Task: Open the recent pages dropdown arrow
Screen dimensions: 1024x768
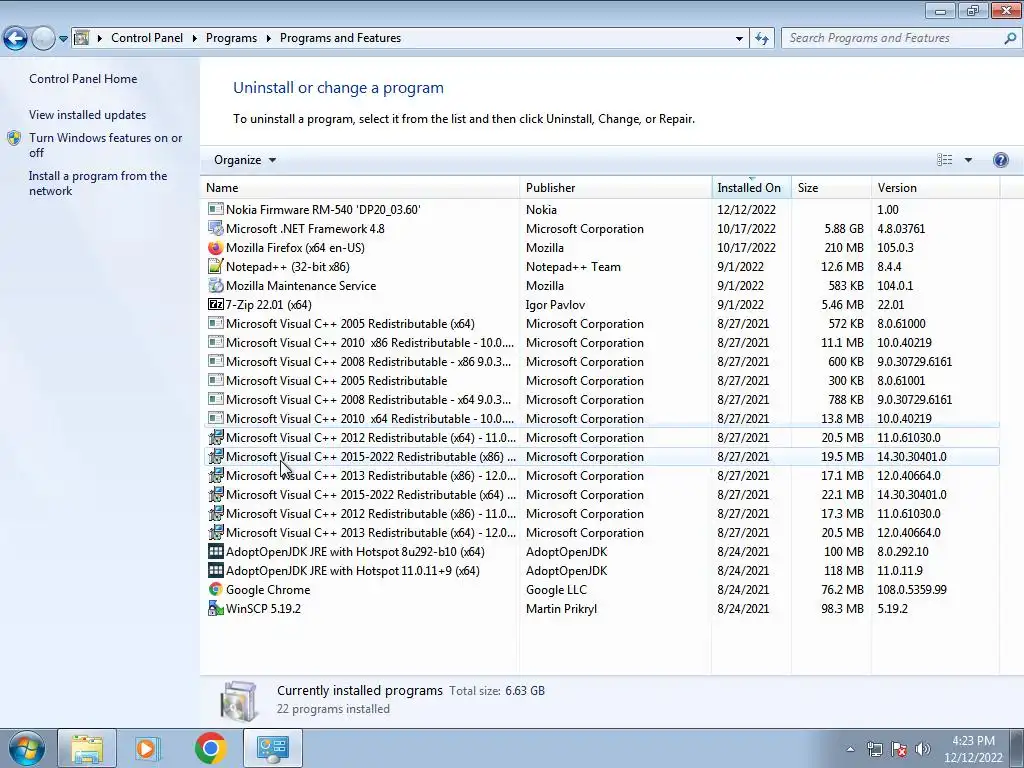Action: pos(63,39)
